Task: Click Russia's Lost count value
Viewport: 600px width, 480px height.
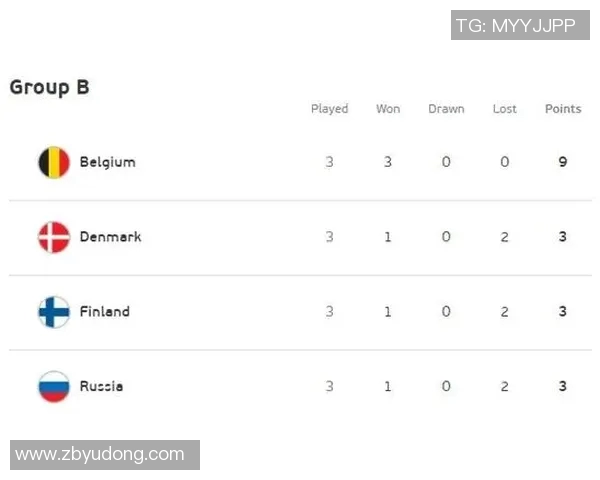Action: [505, 386]
